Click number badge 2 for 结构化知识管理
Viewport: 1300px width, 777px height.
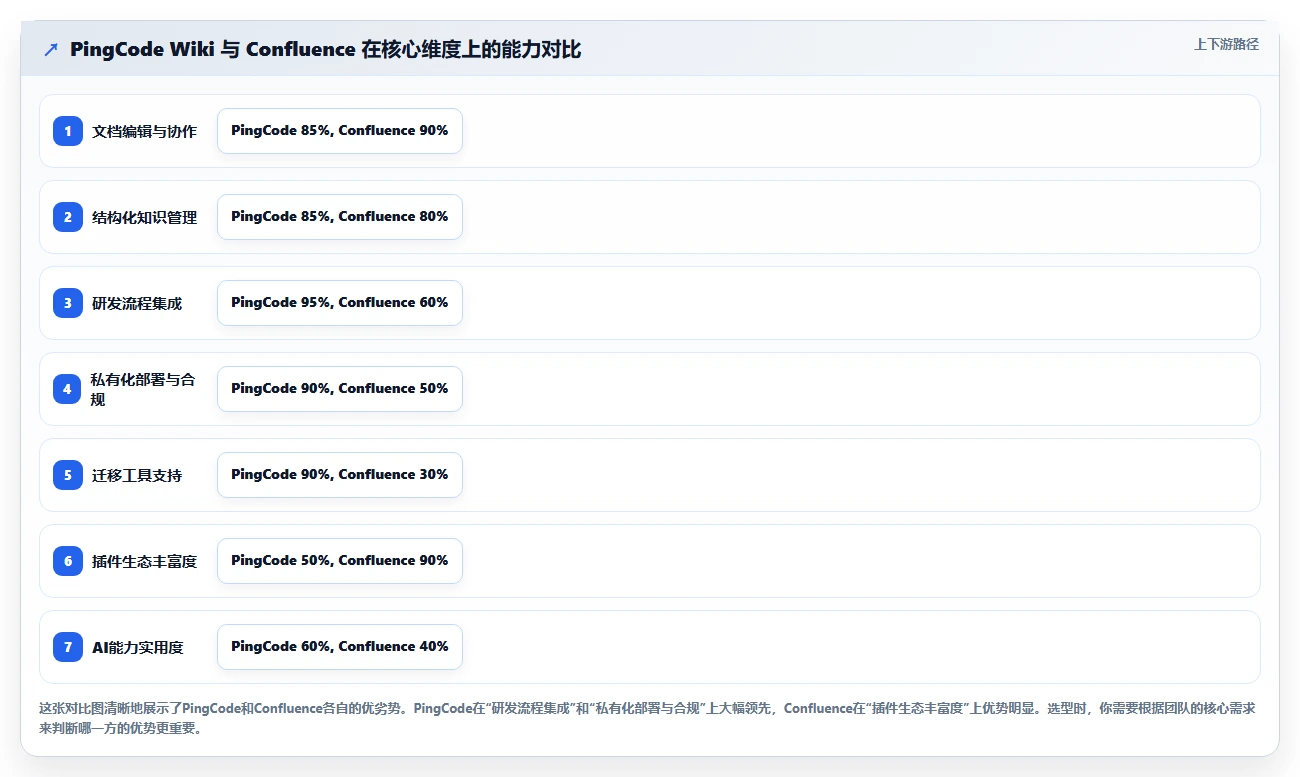point(68,217)
